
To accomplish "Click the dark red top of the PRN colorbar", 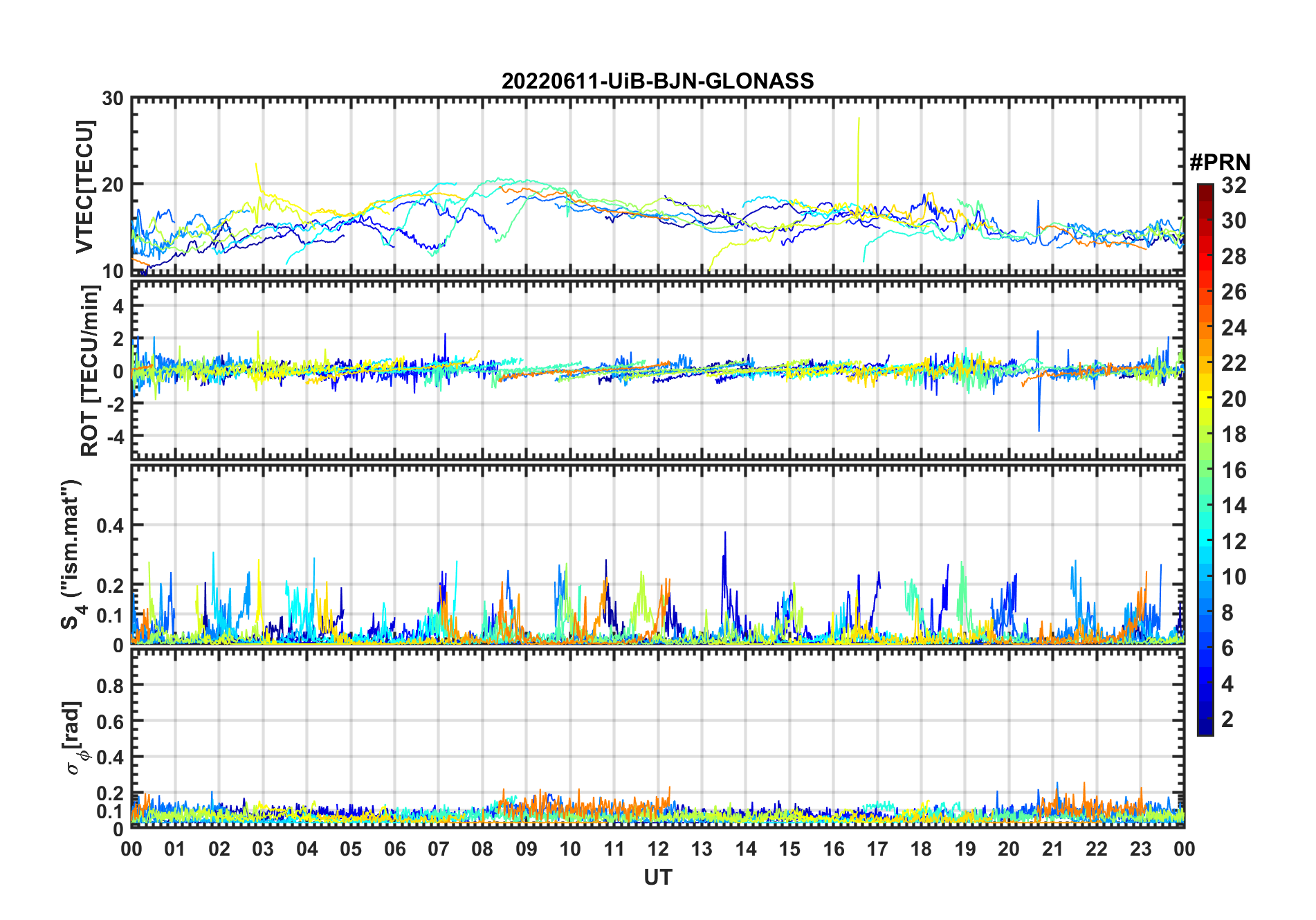I will click(1205, 189).
